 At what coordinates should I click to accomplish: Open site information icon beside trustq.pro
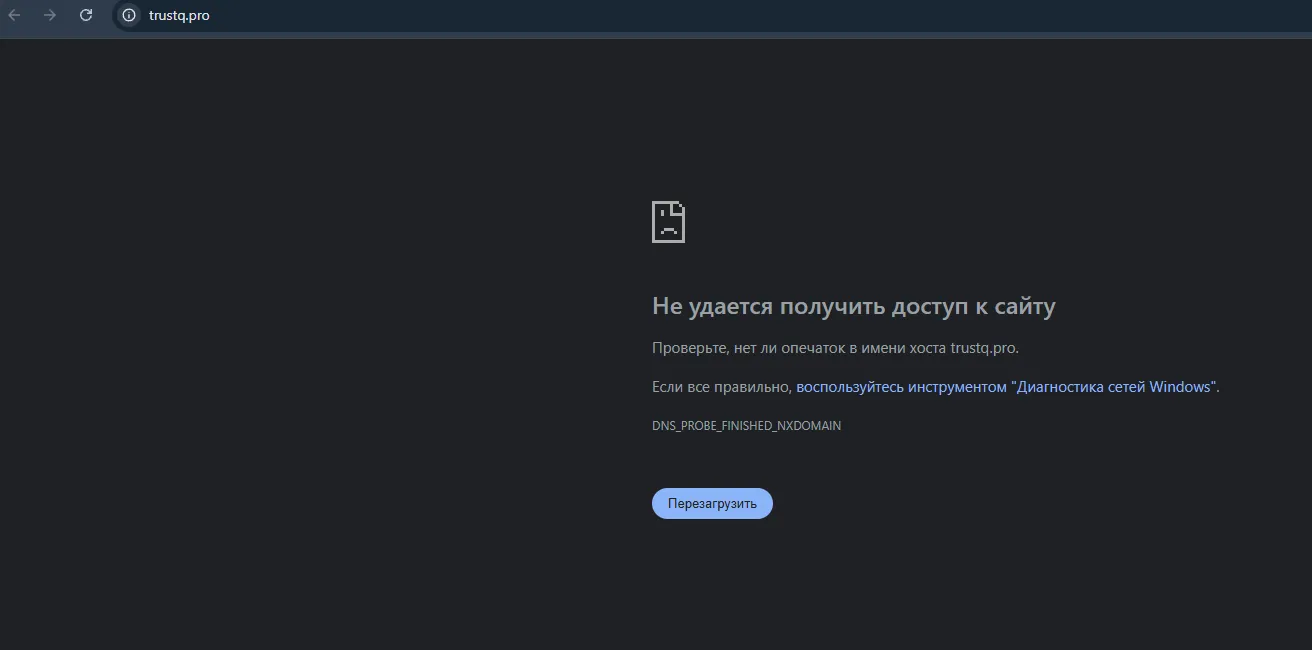tap(128, 15)
